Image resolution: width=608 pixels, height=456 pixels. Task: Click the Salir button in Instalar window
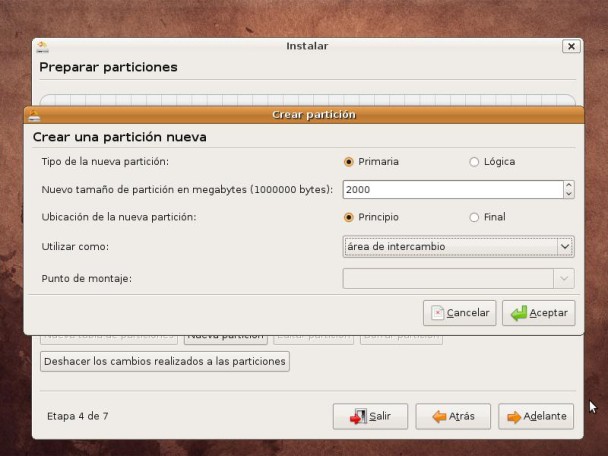(370, 416)
